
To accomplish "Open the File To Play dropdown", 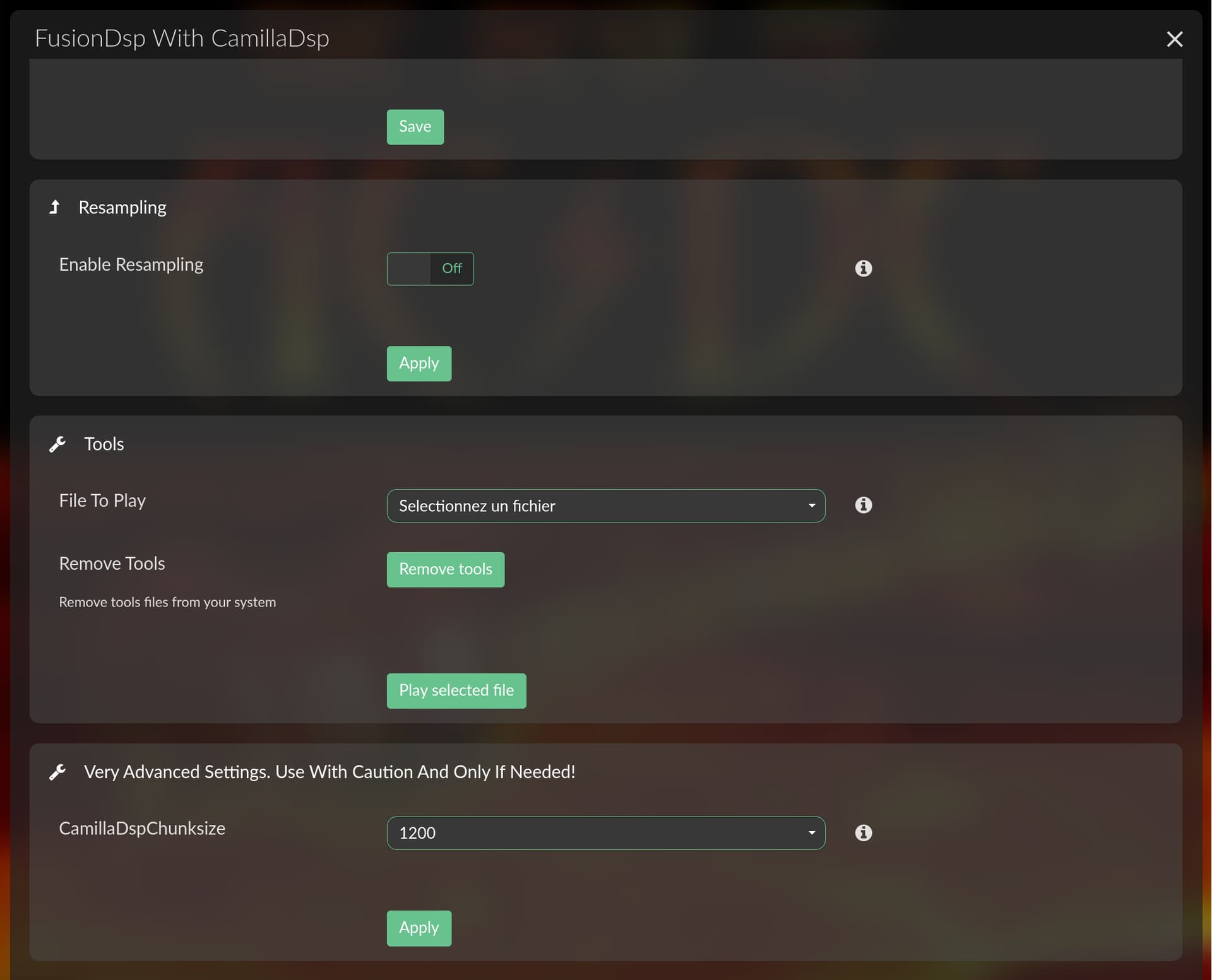I will [605, 505].
